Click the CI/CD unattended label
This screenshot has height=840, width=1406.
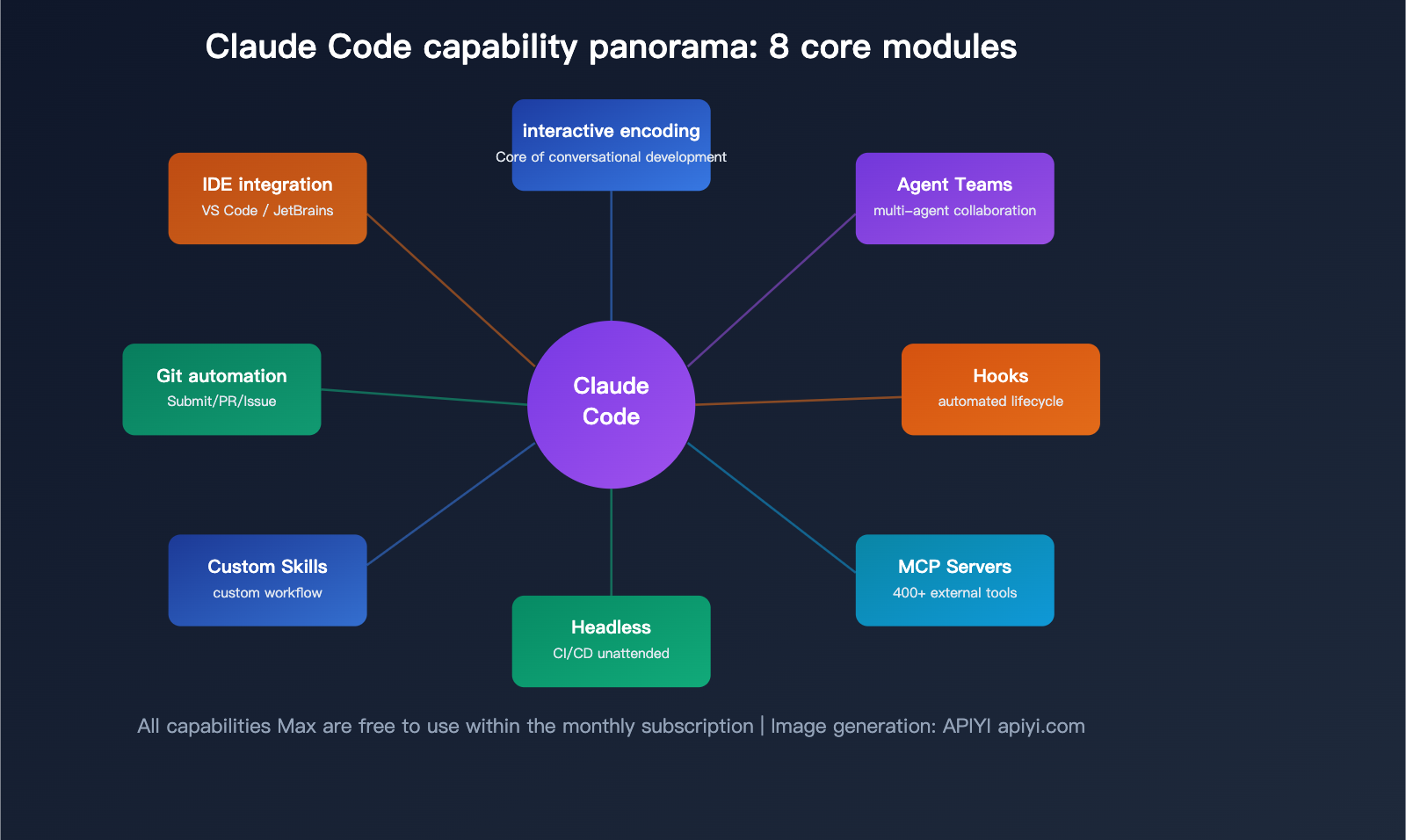(x=611, y=654)
